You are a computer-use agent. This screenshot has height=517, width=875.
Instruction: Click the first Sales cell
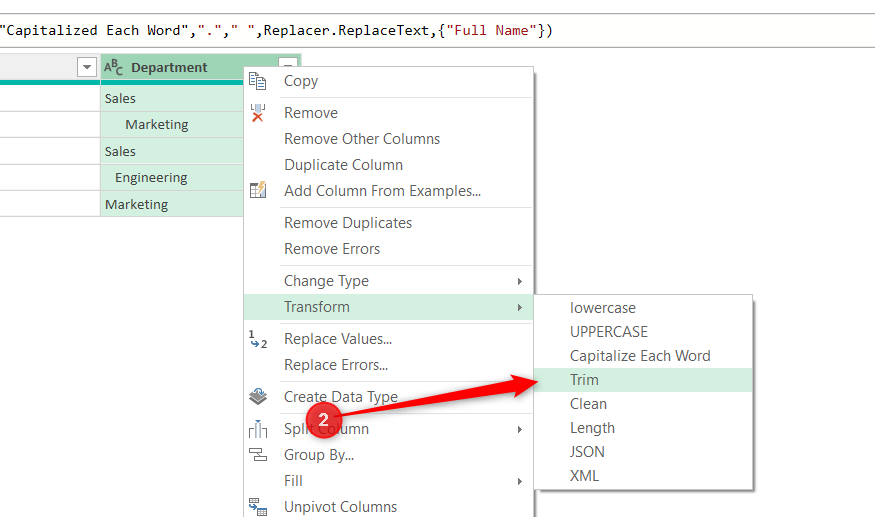172,98
